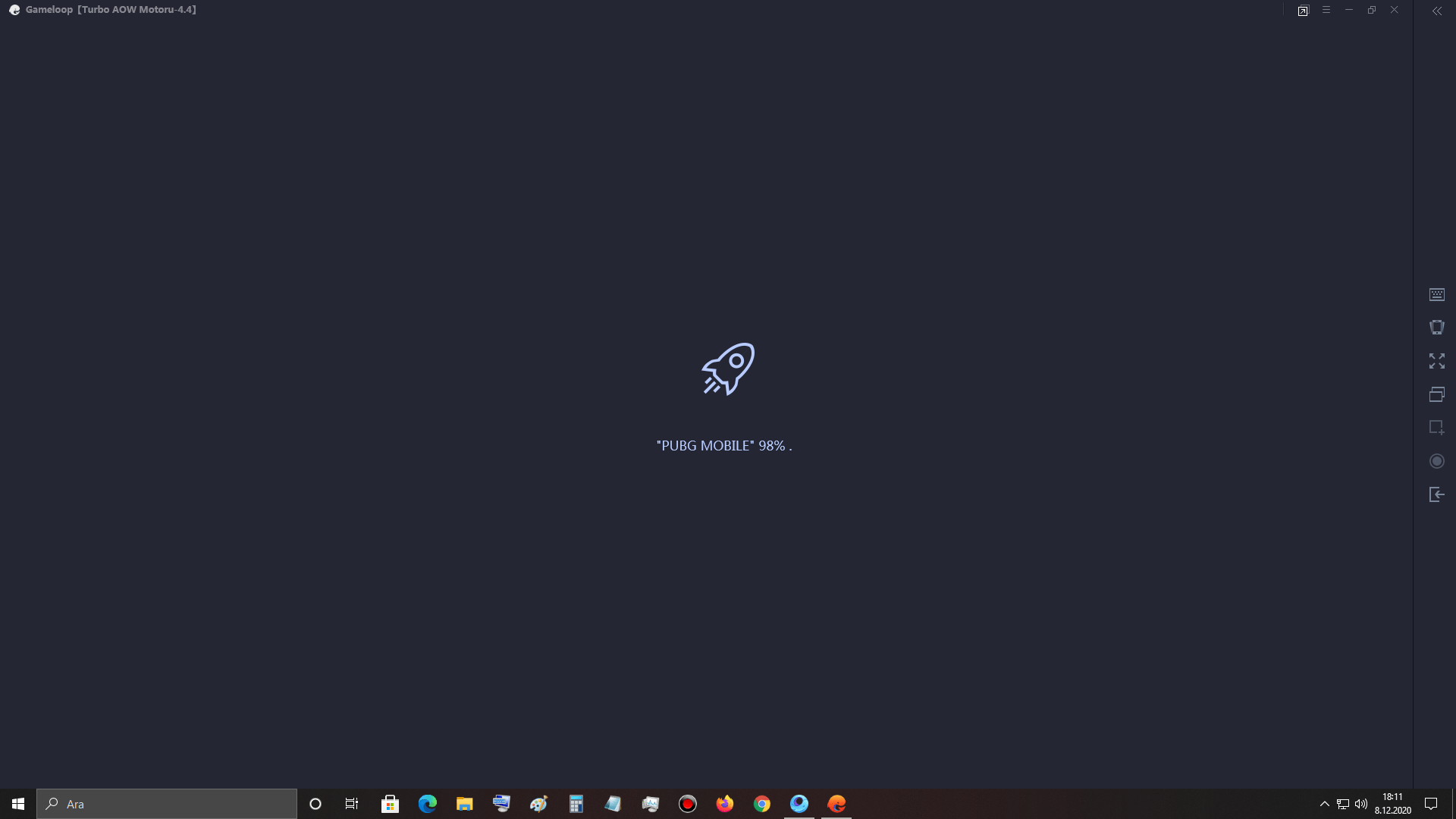Open the notification center in the taskbar
Screen dimensions: 1456x819
coord(1431,804)
